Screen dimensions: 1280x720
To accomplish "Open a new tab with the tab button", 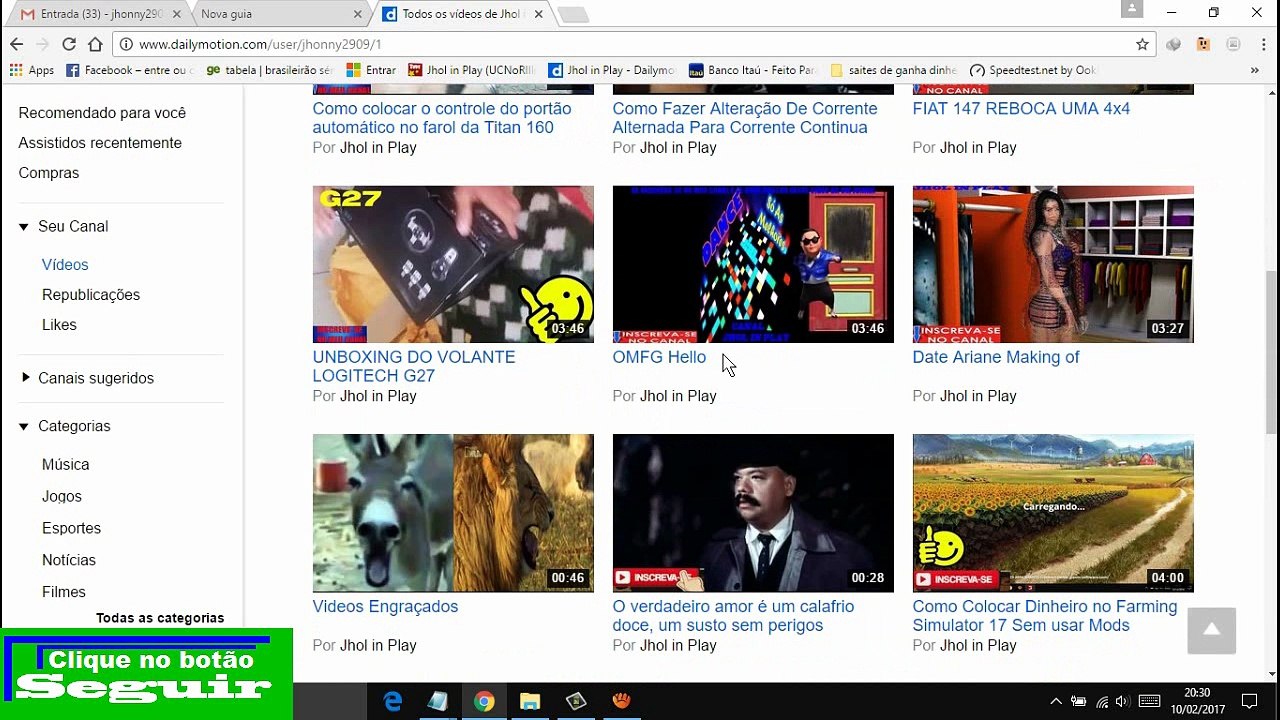I will point(573,15).
